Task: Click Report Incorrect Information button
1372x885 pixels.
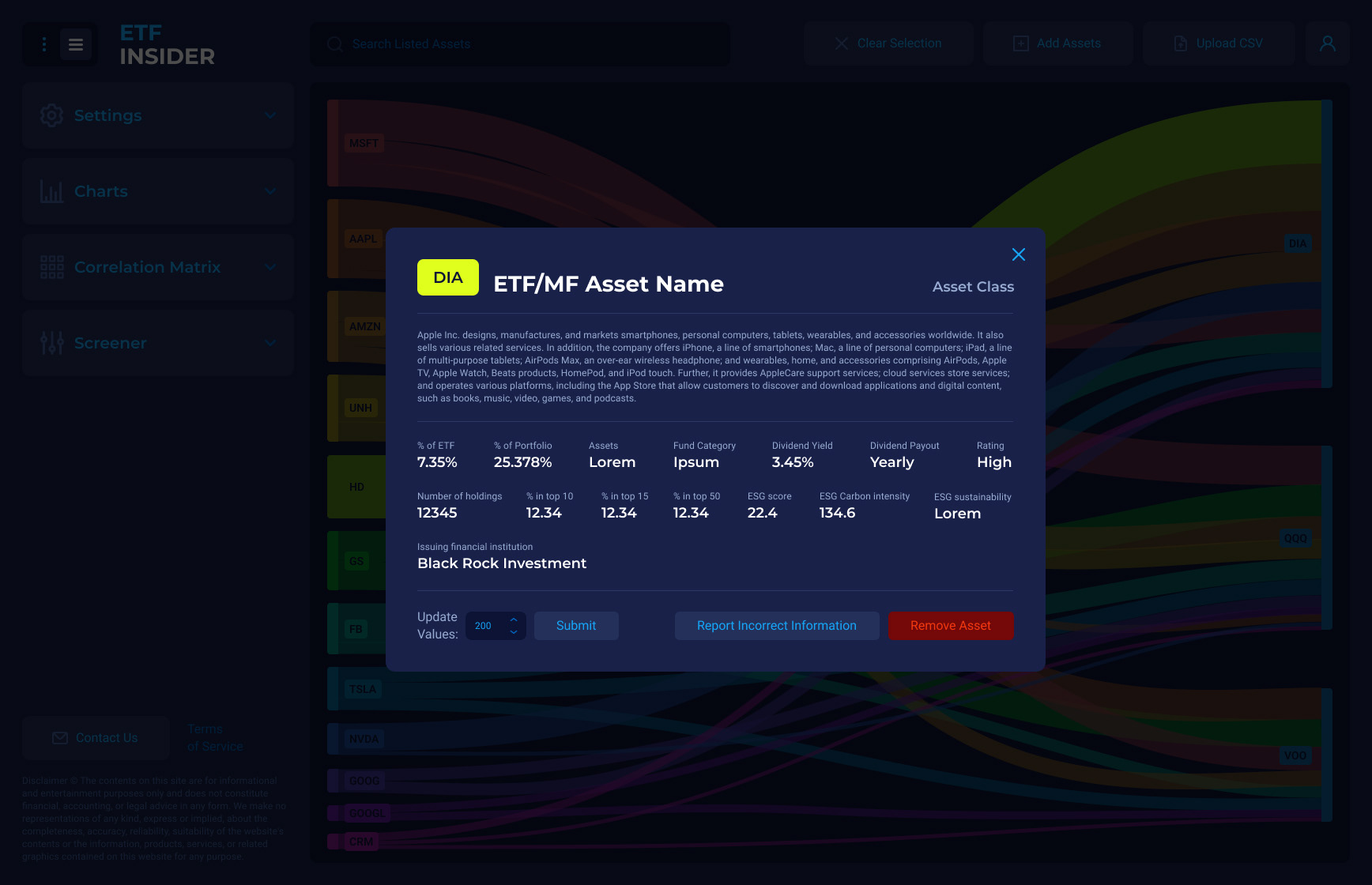Action: click(777, 626)
